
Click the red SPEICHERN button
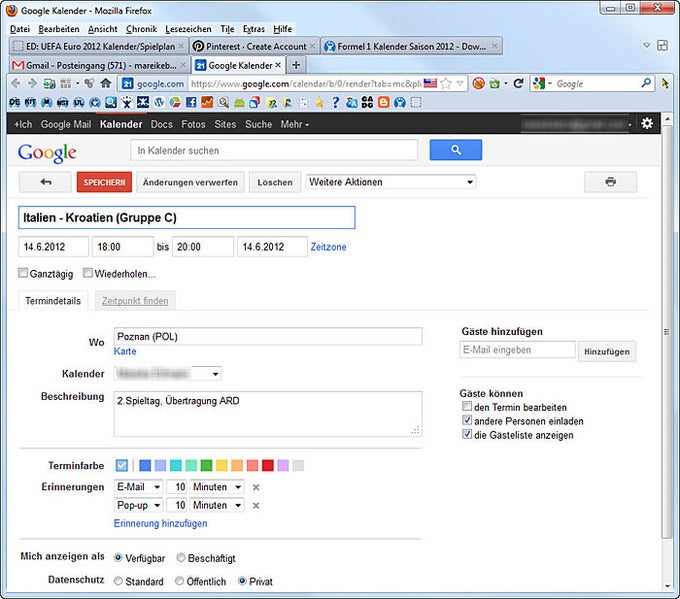[104, 182]
